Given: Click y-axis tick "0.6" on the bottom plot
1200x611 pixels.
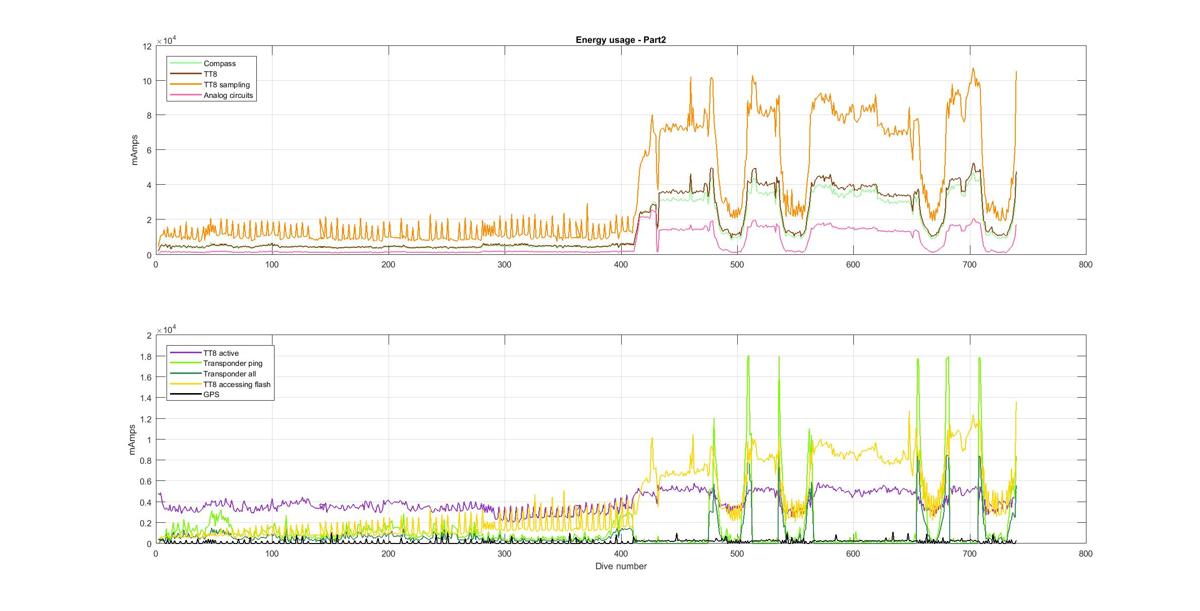Looking at the screenshot, I should coord(145,482).
